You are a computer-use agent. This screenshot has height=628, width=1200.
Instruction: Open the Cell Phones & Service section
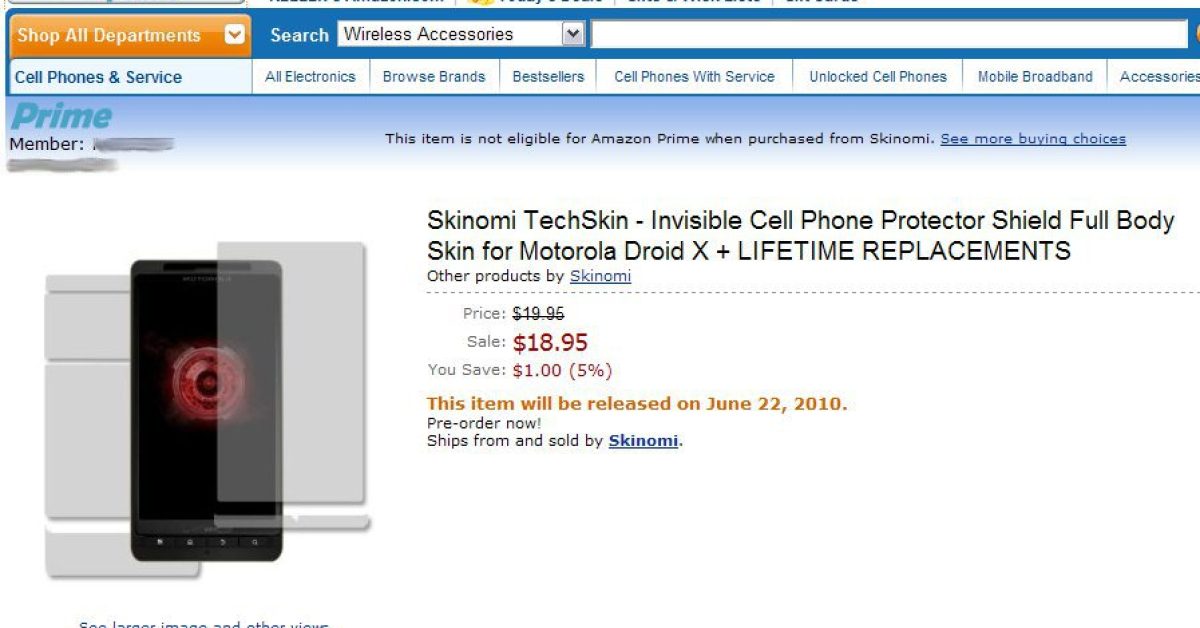[x=98, y=77]
